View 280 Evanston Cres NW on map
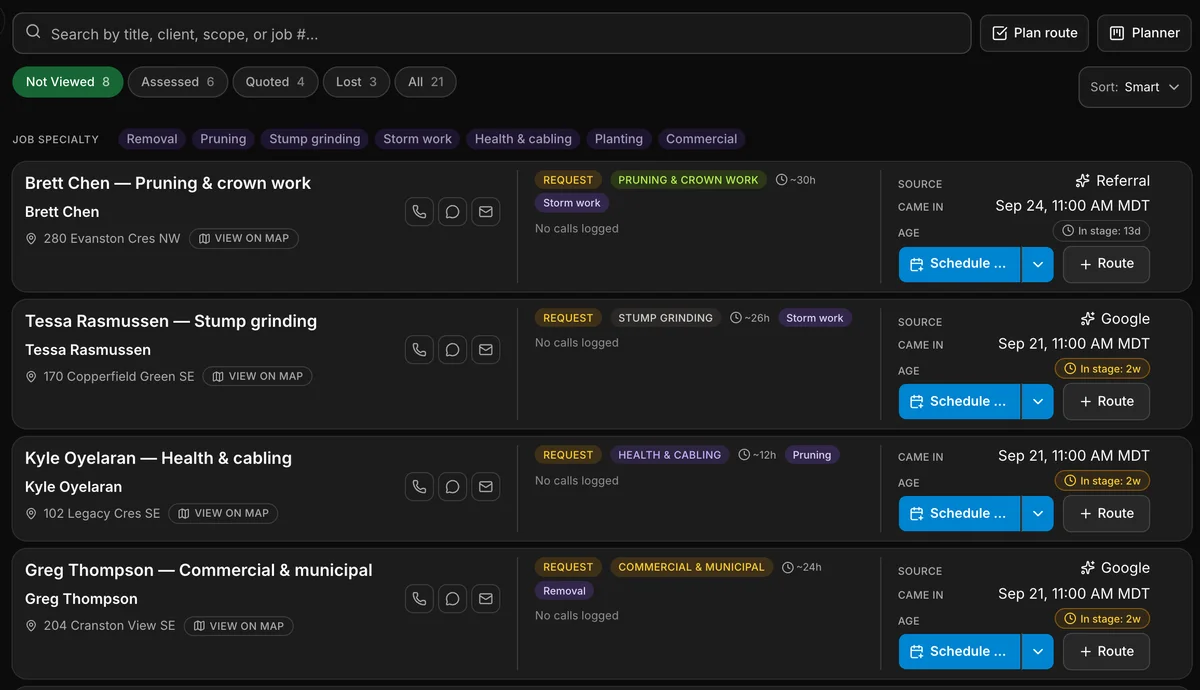Viewport: 1200px width, 690px height. 243,239
